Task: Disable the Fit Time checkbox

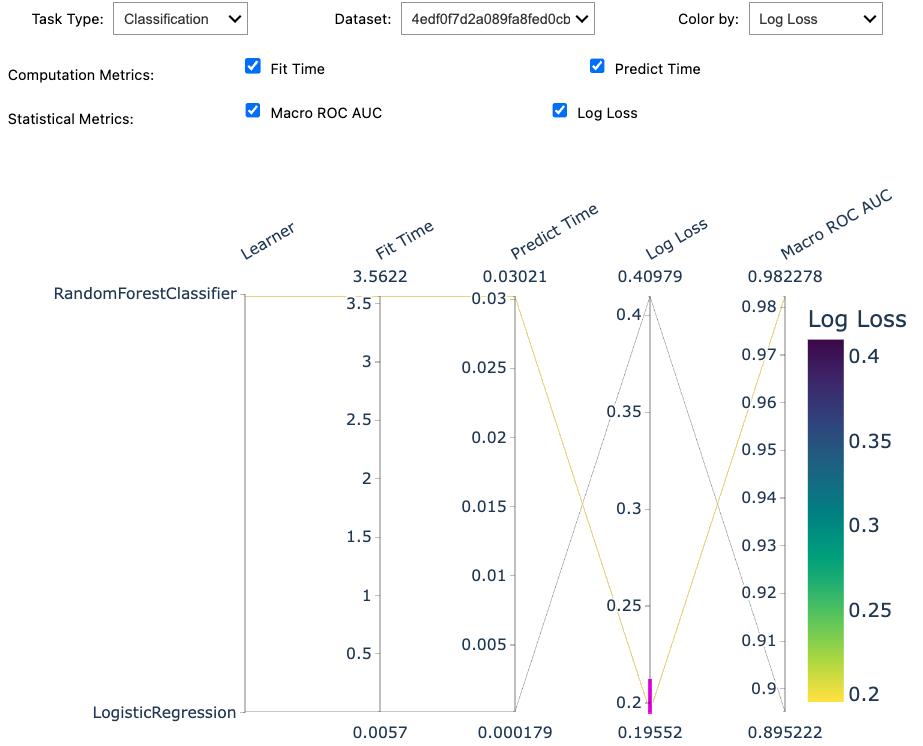Action: (x=253, y=67)
